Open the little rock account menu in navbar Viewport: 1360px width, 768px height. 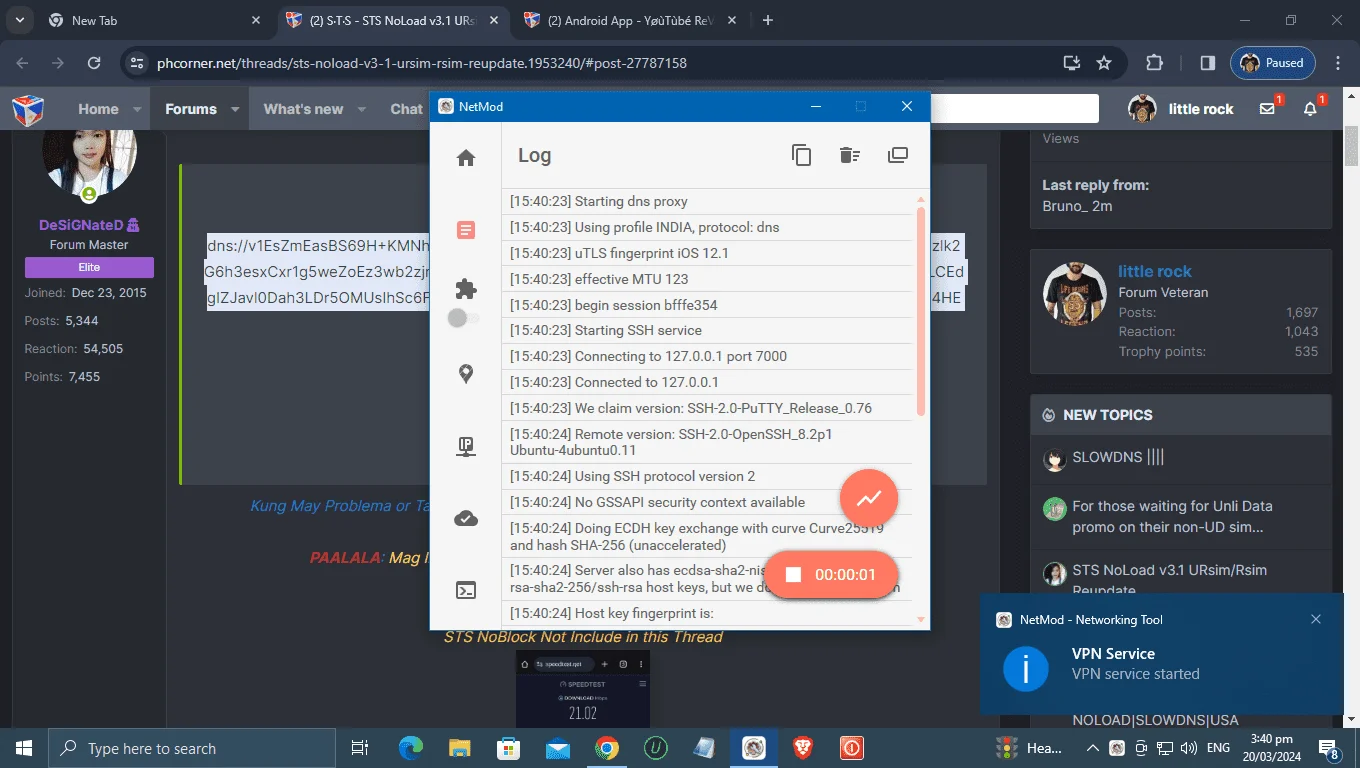pyautogui.click(x=1181, y=109)
